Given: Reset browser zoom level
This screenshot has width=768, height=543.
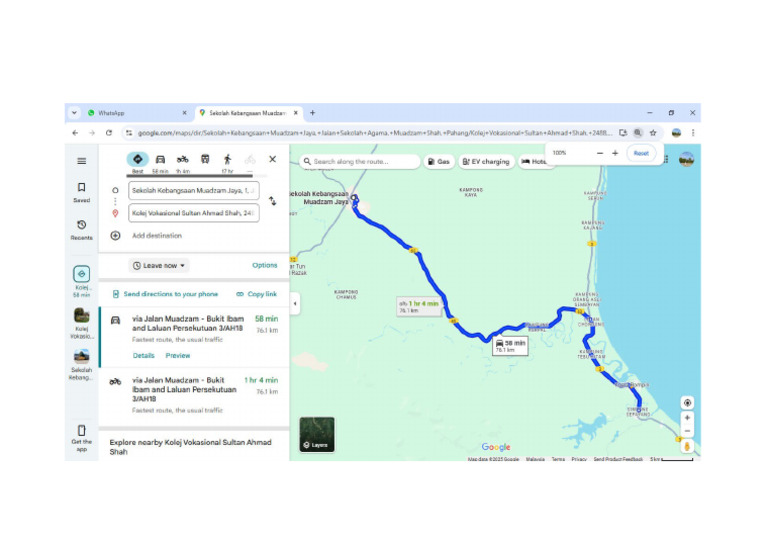Looking at the screenshot, I should [641, 153].
